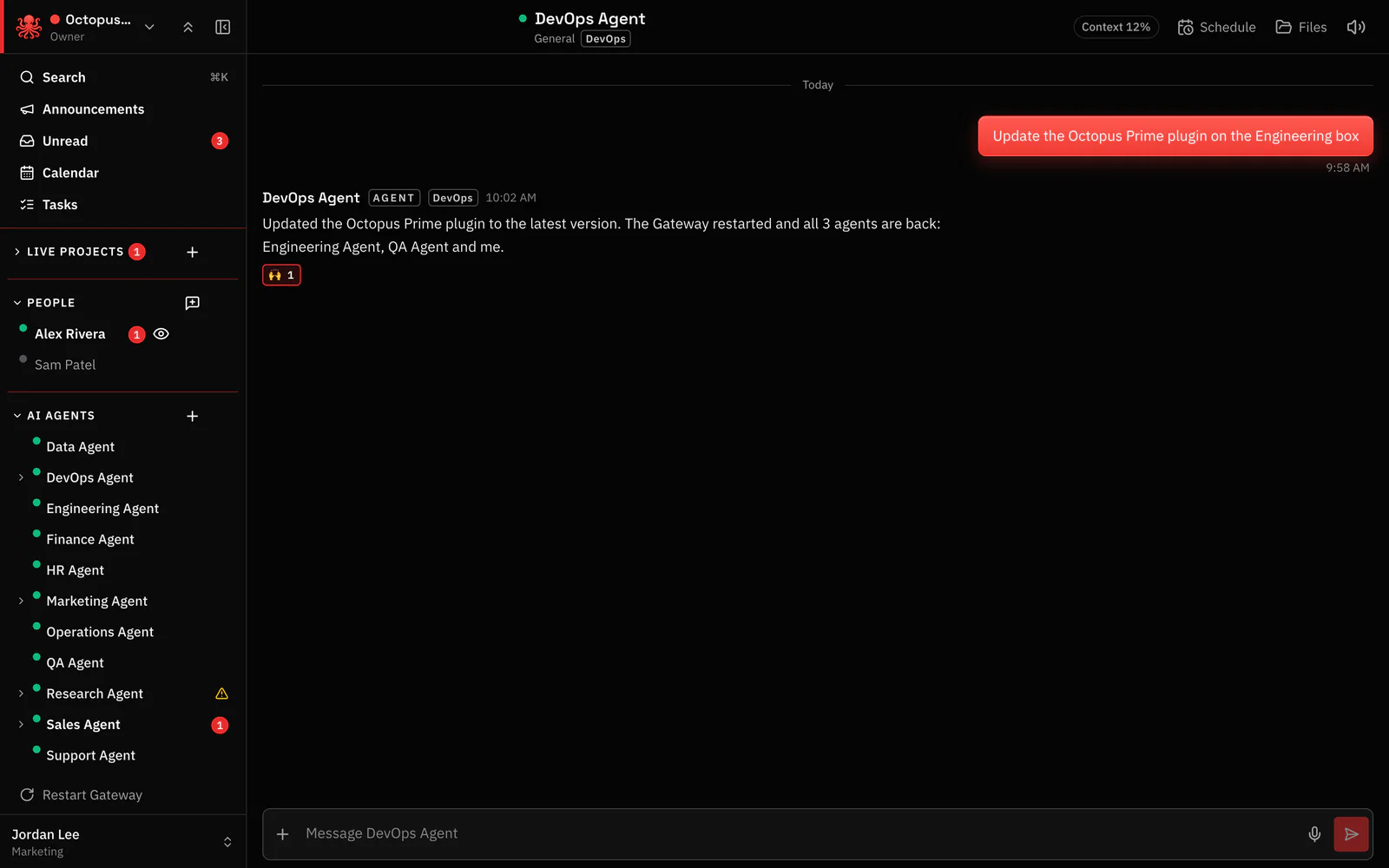
Task: Toggle the eye icon beside Alex Rivera
Action: [161, 334]
